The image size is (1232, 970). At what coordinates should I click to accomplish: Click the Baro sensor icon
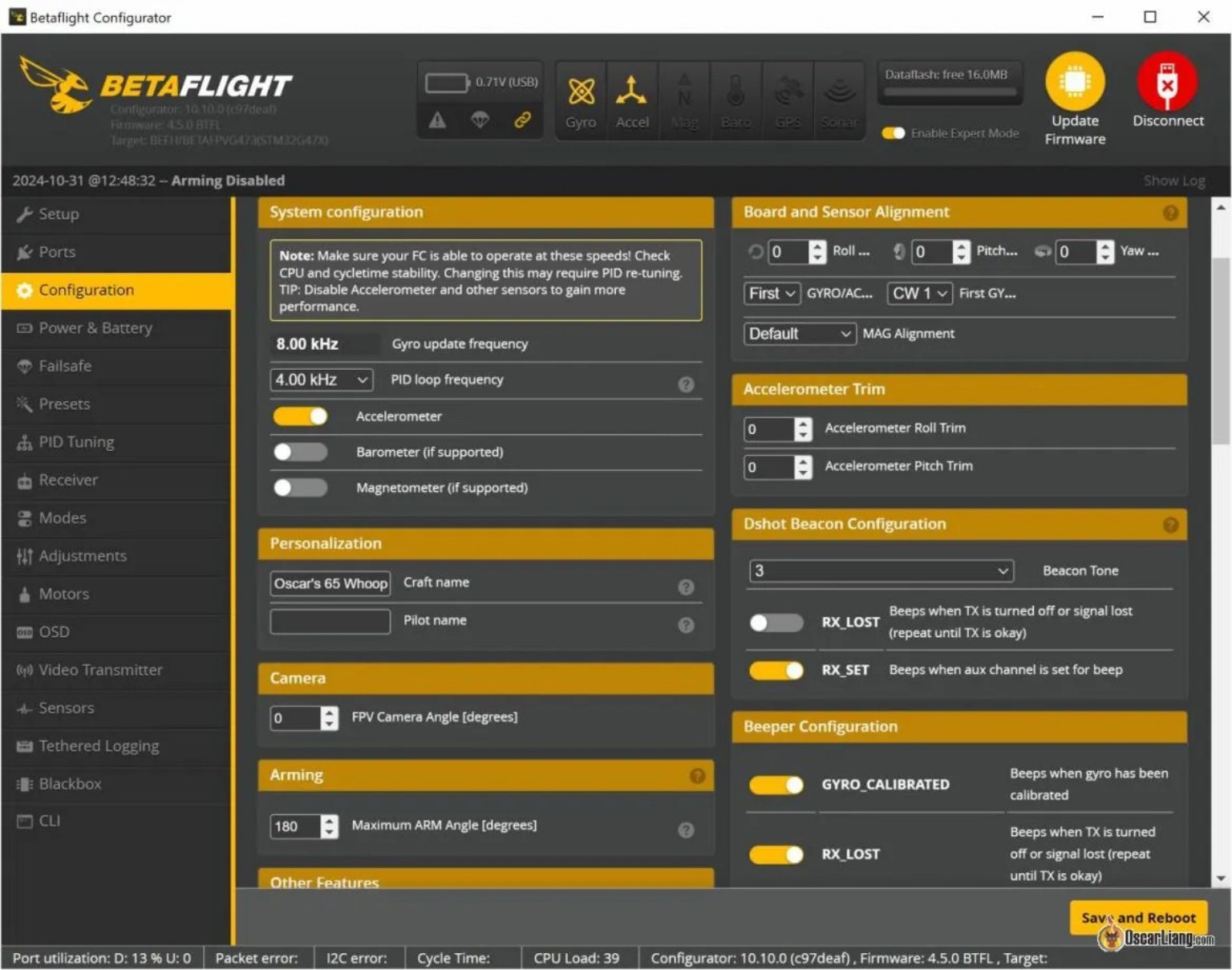coord(736,91)
